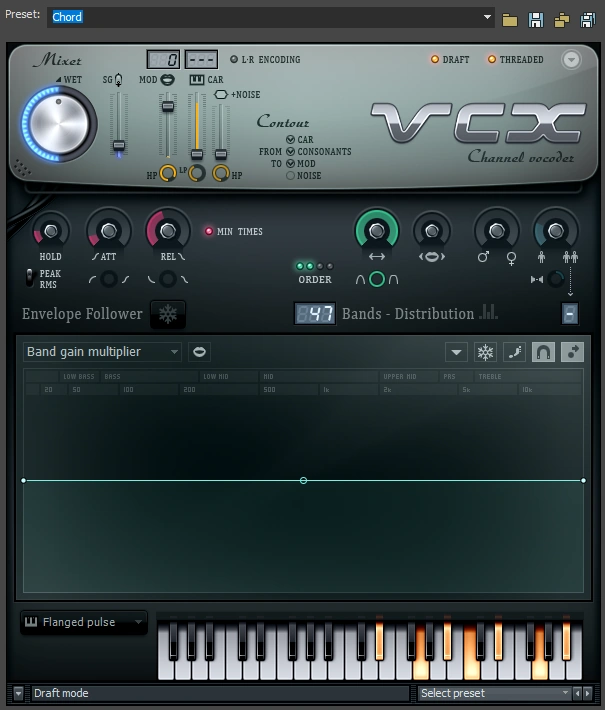Click the Envelope Follower freeze snowflake button
605x710 pixels.
click(168, 314)
